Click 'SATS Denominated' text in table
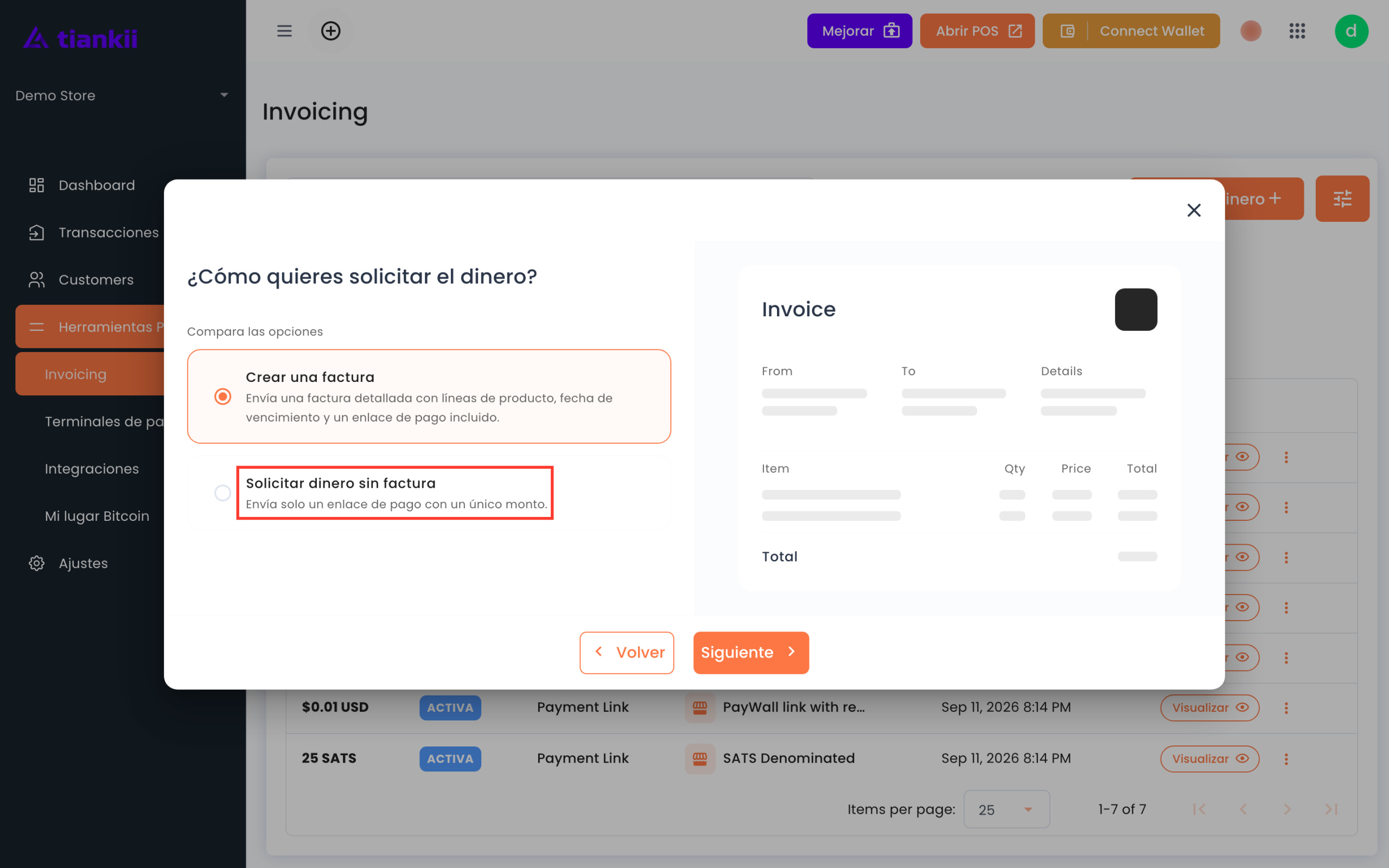Viewport: 1389px width, 868px height. click(788, 758)
